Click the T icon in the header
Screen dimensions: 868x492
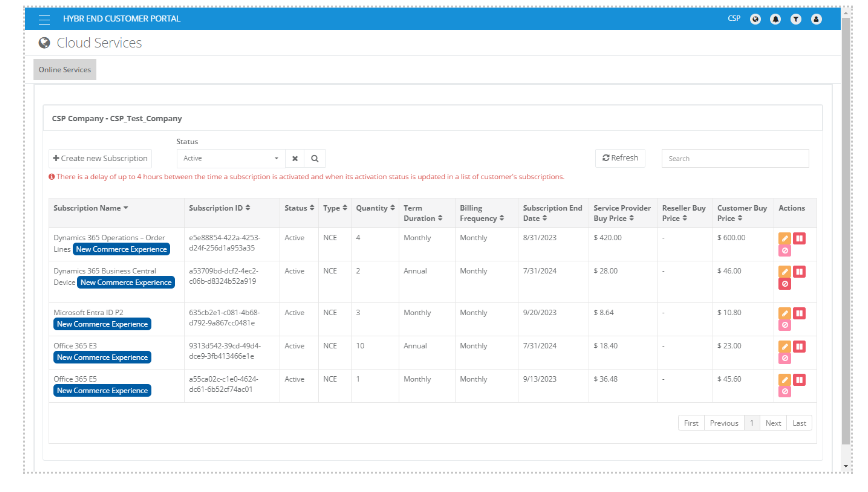point(795,19)
